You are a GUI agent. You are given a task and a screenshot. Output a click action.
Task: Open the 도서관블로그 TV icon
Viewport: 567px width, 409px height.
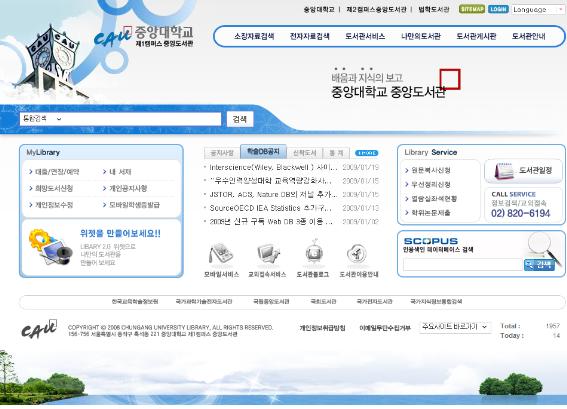tap(314, 252)
